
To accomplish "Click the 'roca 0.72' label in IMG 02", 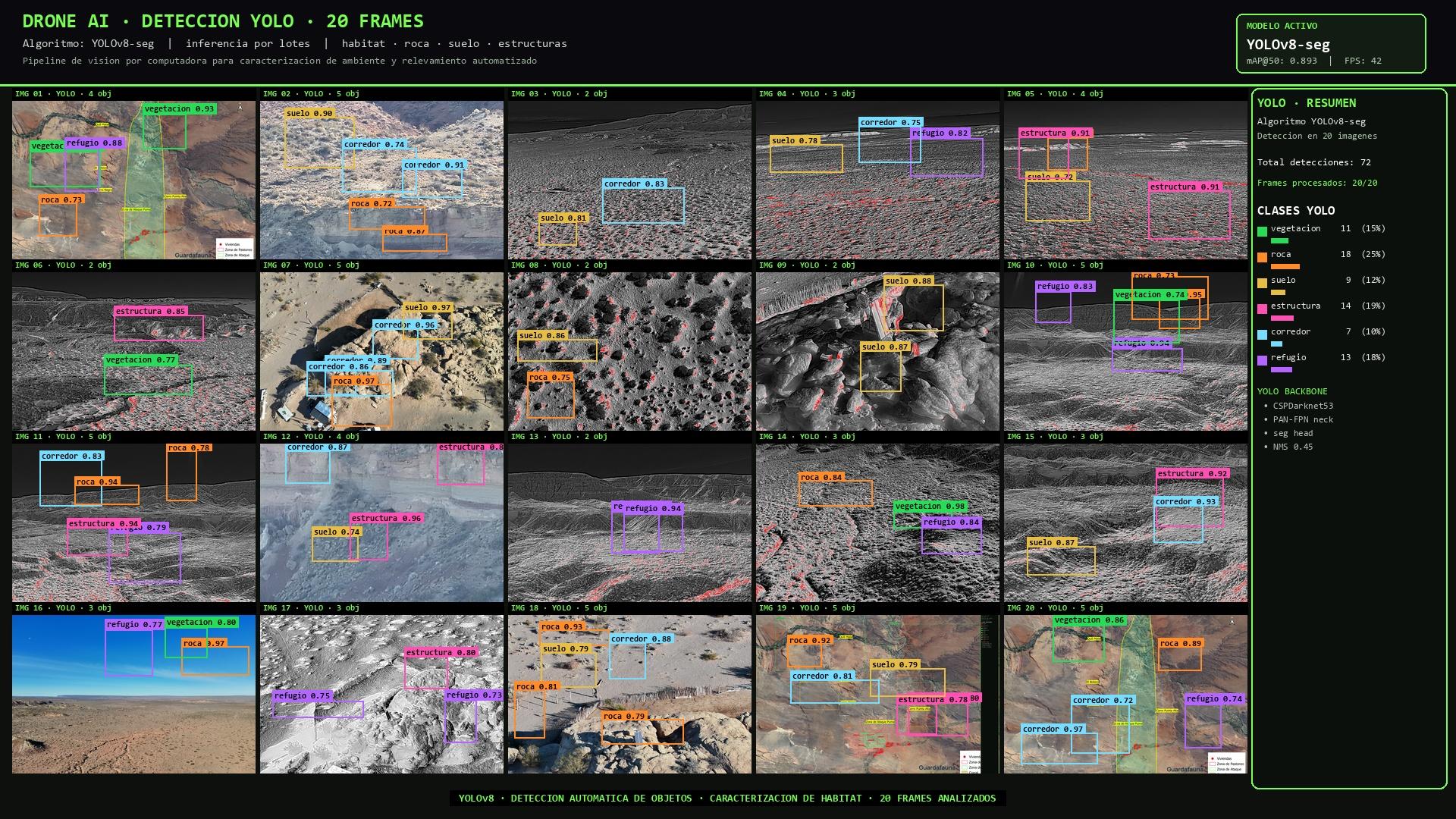I will click(x=372, y=203).
